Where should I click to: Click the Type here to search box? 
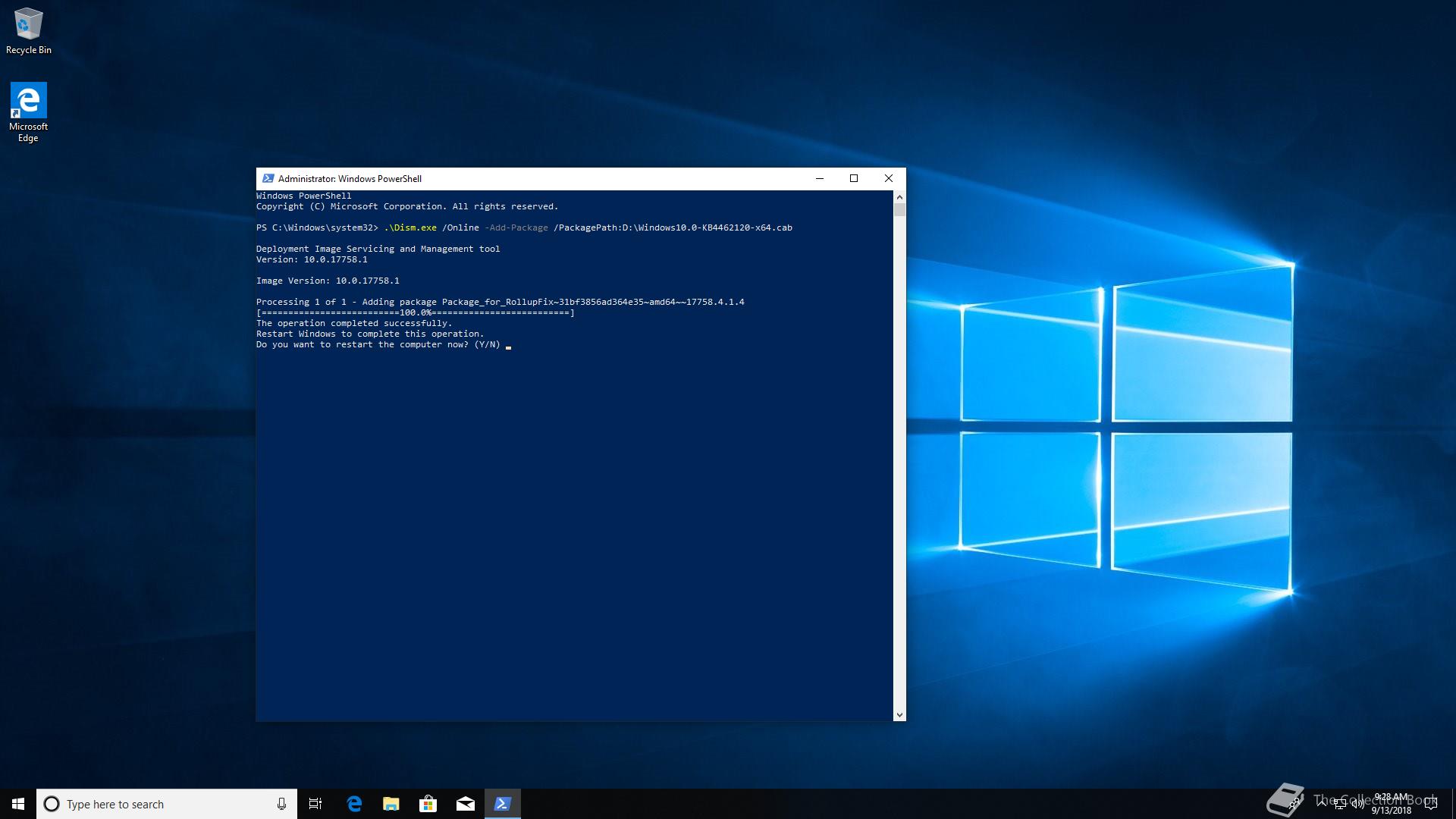tap(166, 804)
